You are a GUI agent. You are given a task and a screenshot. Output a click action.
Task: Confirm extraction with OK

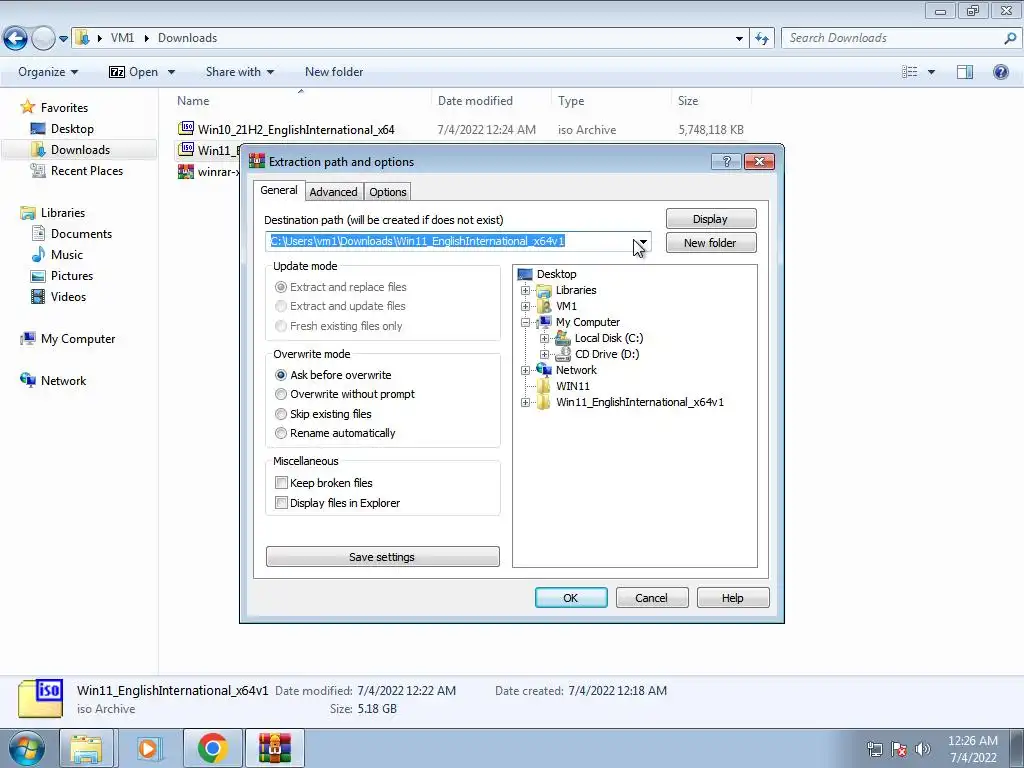click(x=571, y=598)
